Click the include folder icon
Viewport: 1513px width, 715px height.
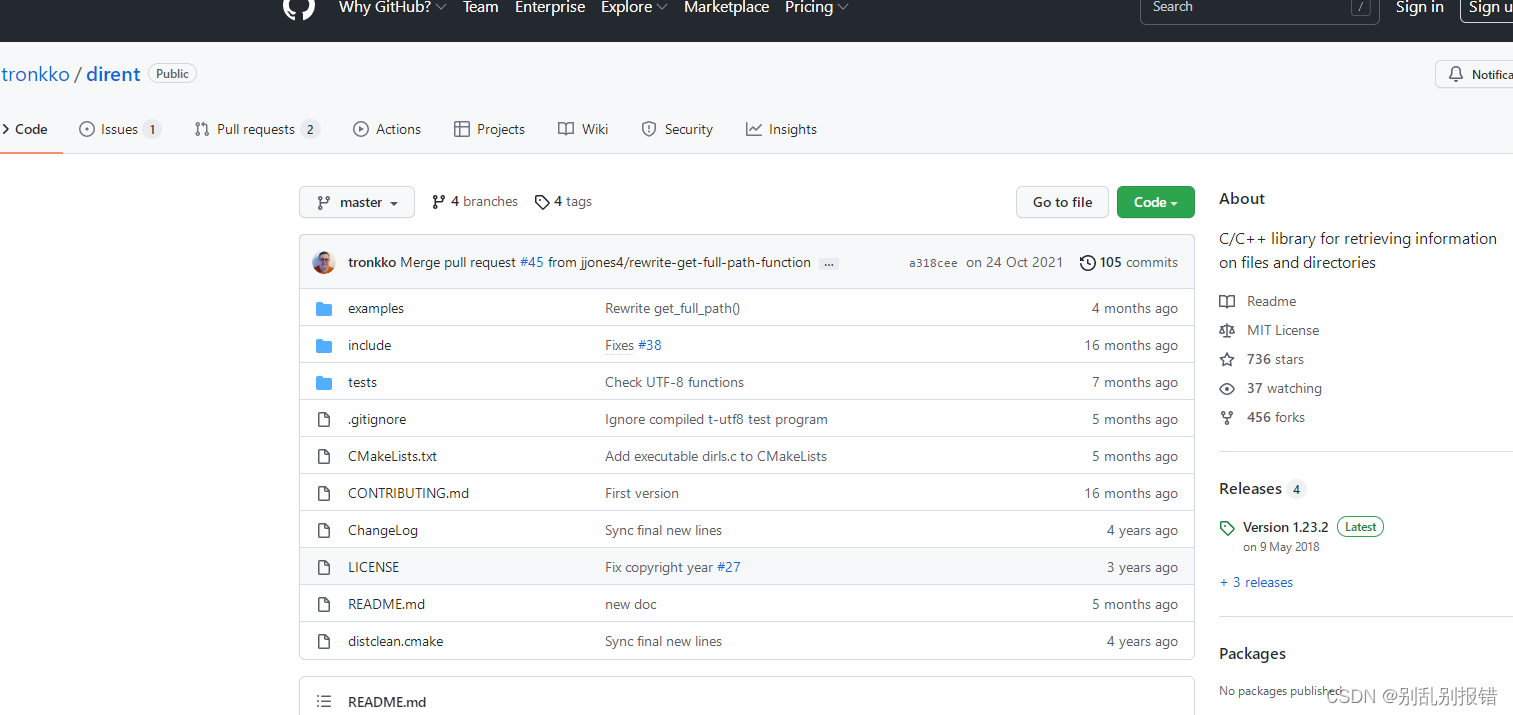click(324, 345)
